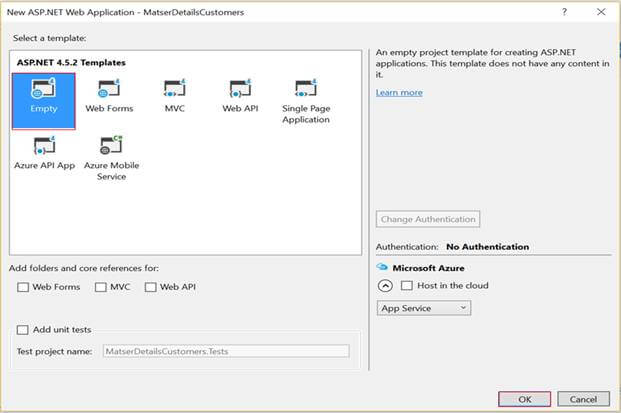Collapse the Microsoft Azure section chevron
This screenshot has height=413, width=621.
click(385, 285)
